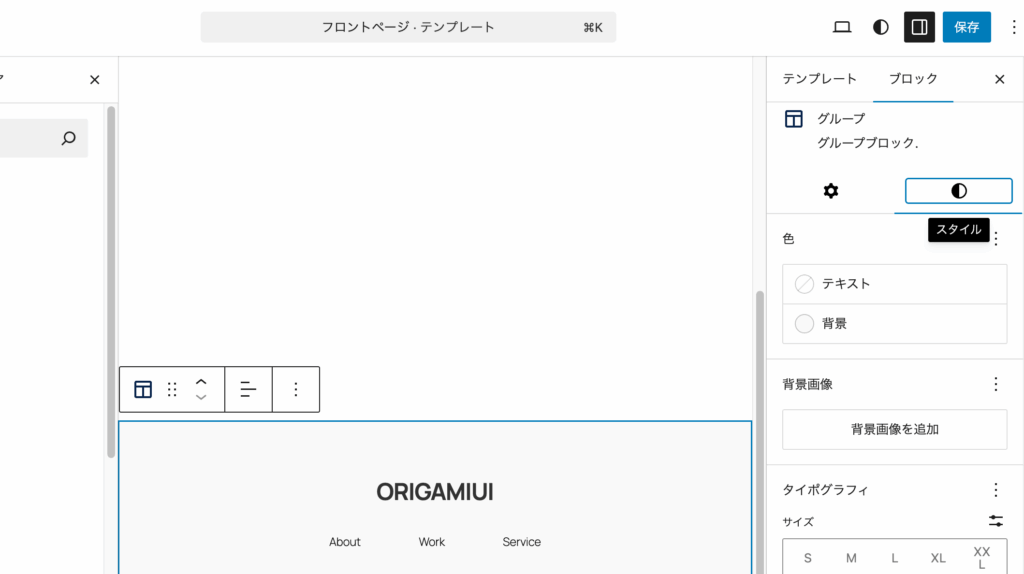Click the block drag handle icon
This screenshot has width=1024, height=574.
172,390
